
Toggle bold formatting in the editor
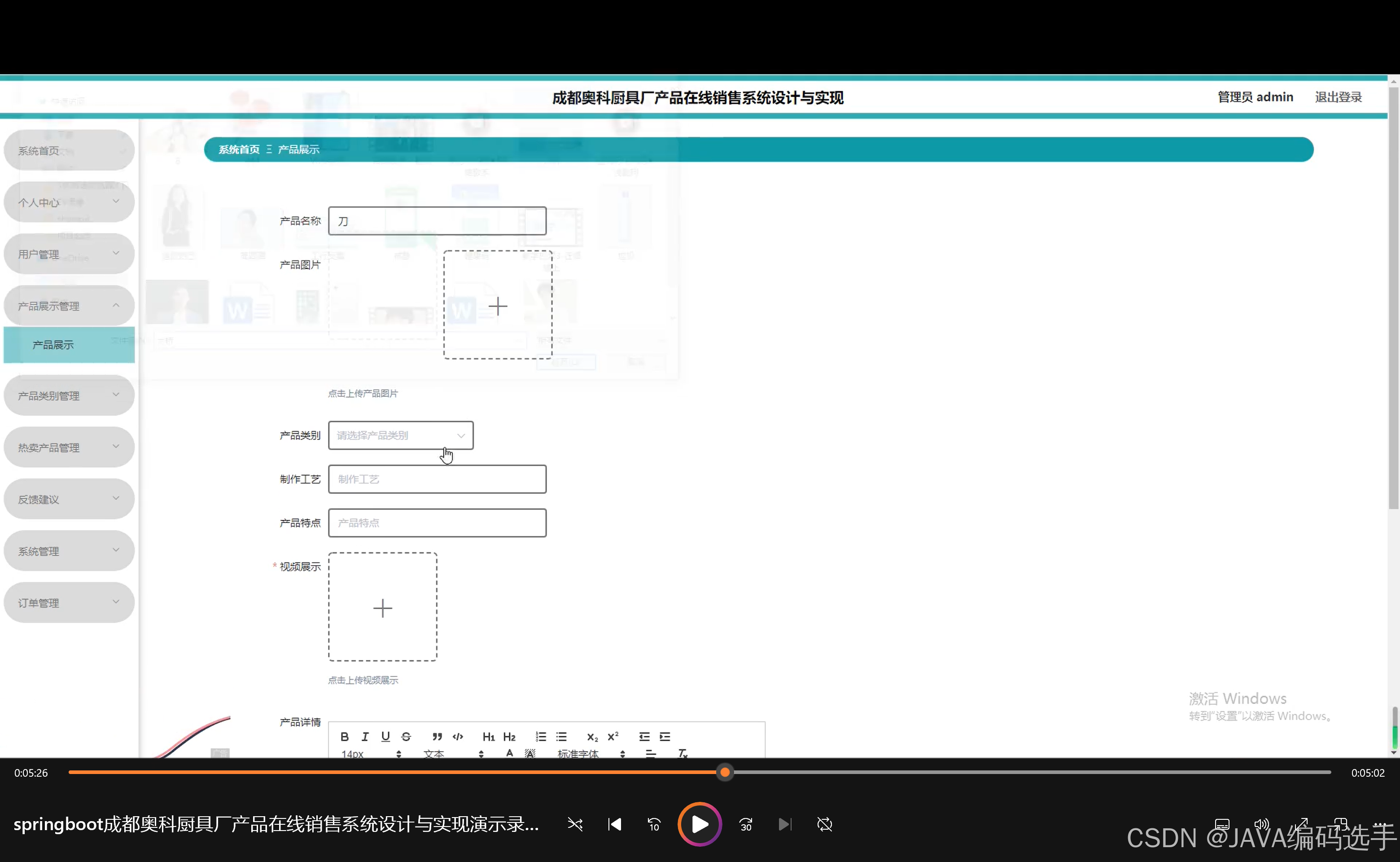click(x=344, y=737)
